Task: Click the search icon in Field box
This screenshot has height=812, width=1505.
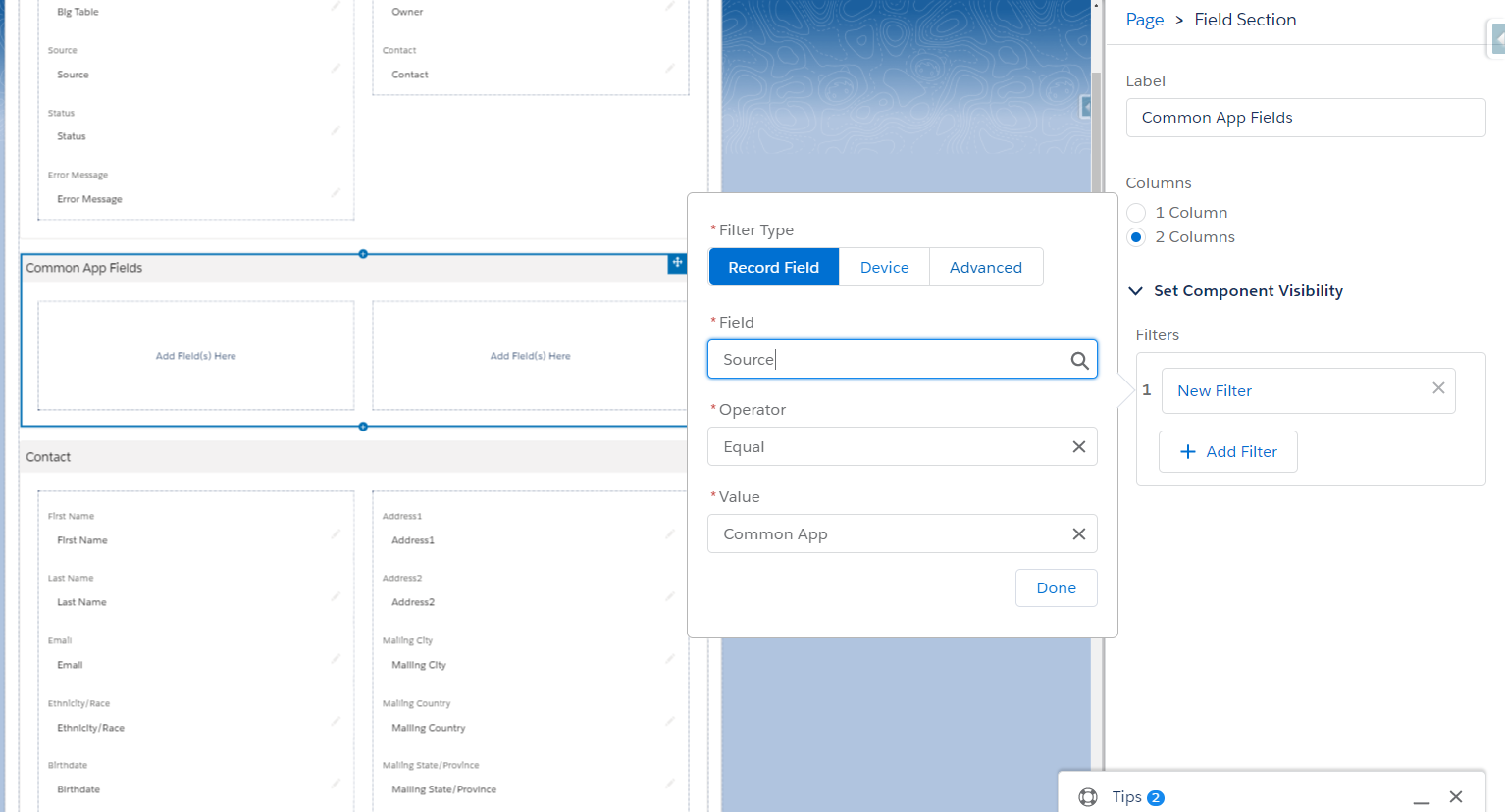Action: [x=1079, y=360]
